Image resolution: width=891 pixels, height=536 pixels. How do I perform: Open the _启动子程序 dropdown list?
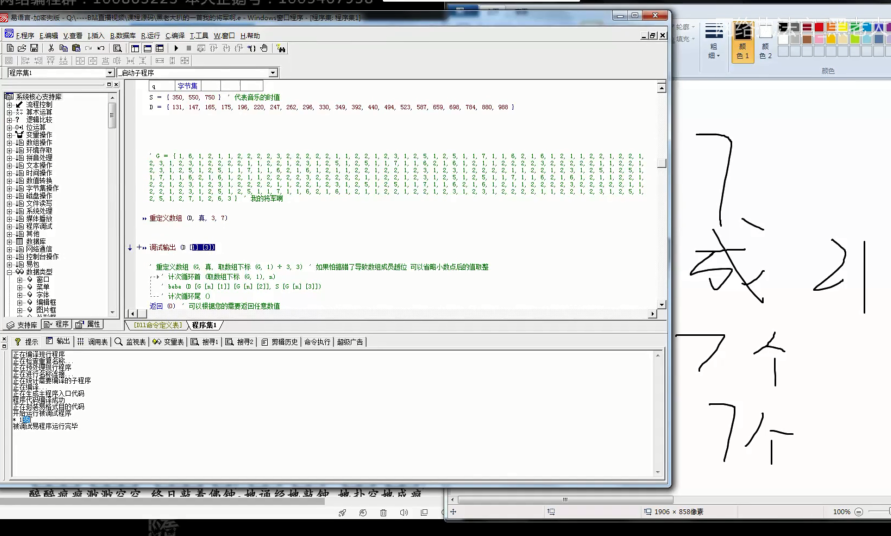tap(273, 73)
